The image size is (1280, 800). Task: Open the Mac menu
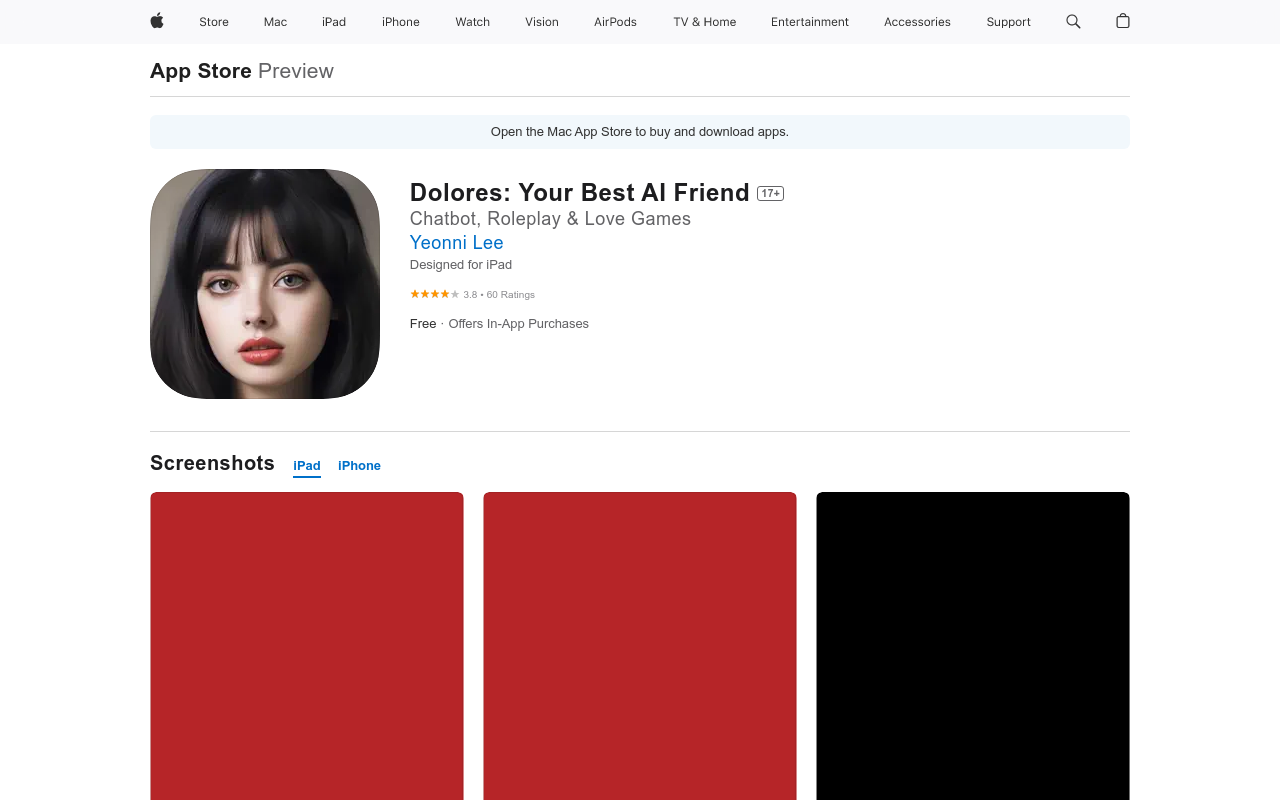tap(275, 22)
